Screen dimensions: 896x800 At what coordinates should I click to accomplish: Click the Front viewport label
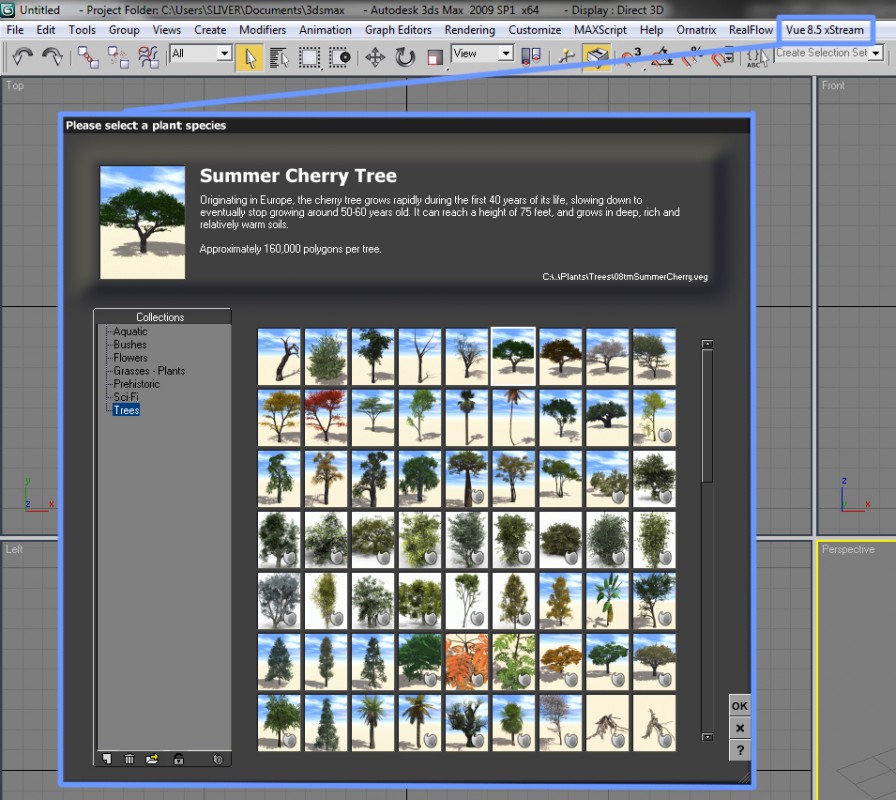pos(833,85)
